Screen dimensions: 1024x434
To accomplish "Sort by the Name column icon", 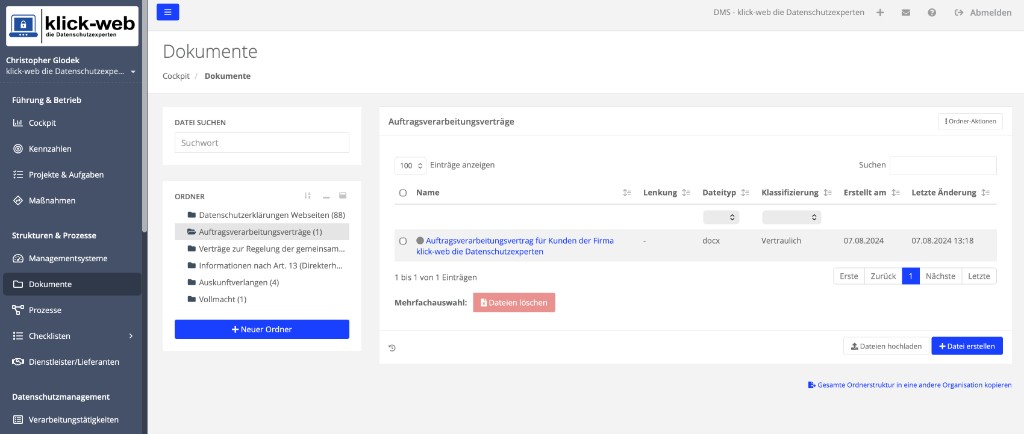I will tap(627, 193).
